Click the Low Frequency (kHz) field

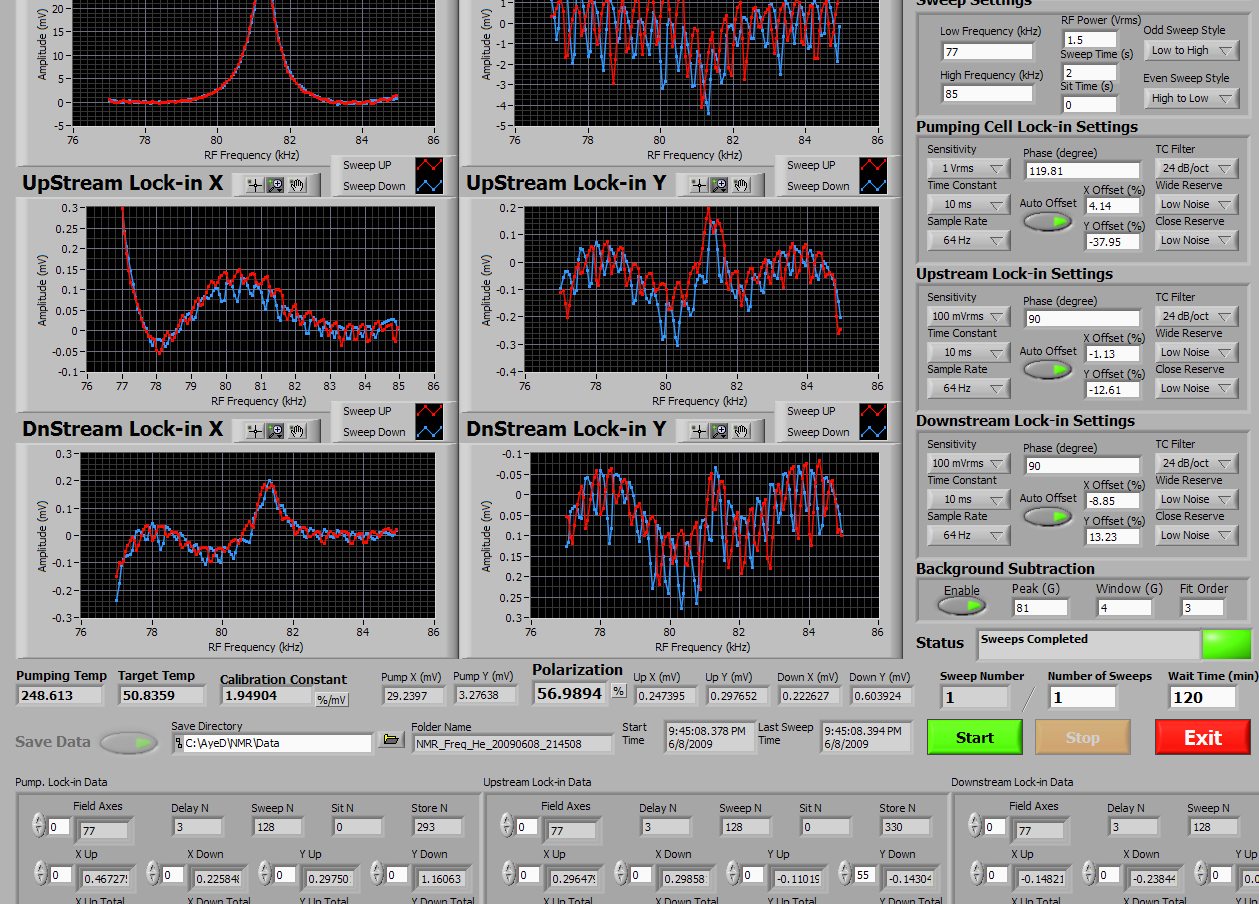pyautogui.click(x=987, y=51)
